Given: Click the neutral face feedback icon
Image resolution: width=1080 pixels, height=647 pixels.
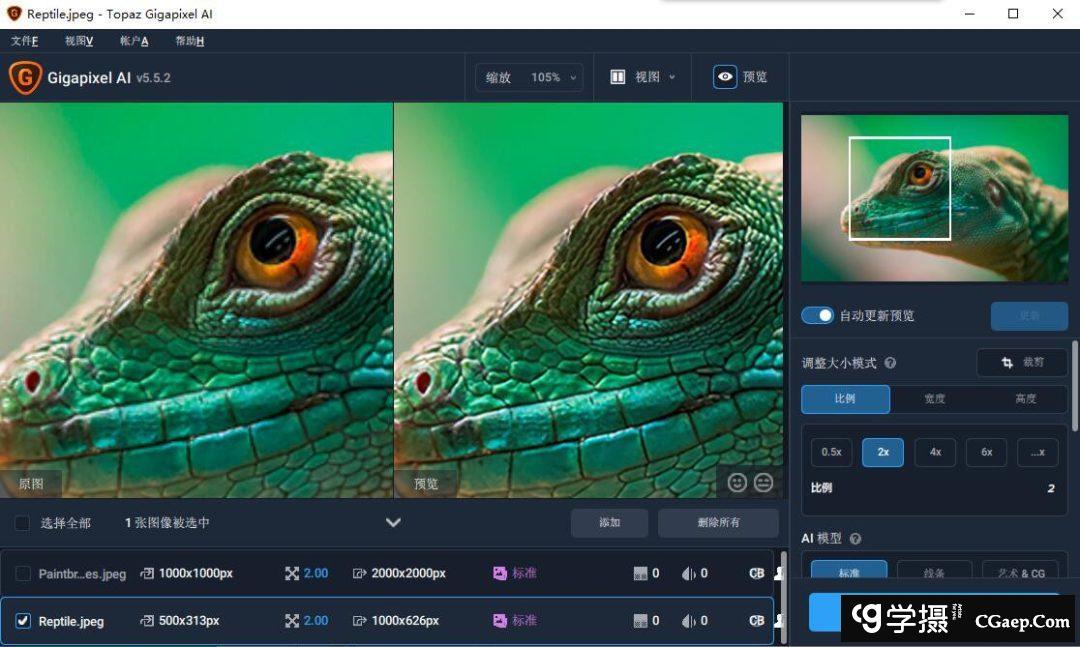Looking at the screenshot, I should tap(764, 483).
